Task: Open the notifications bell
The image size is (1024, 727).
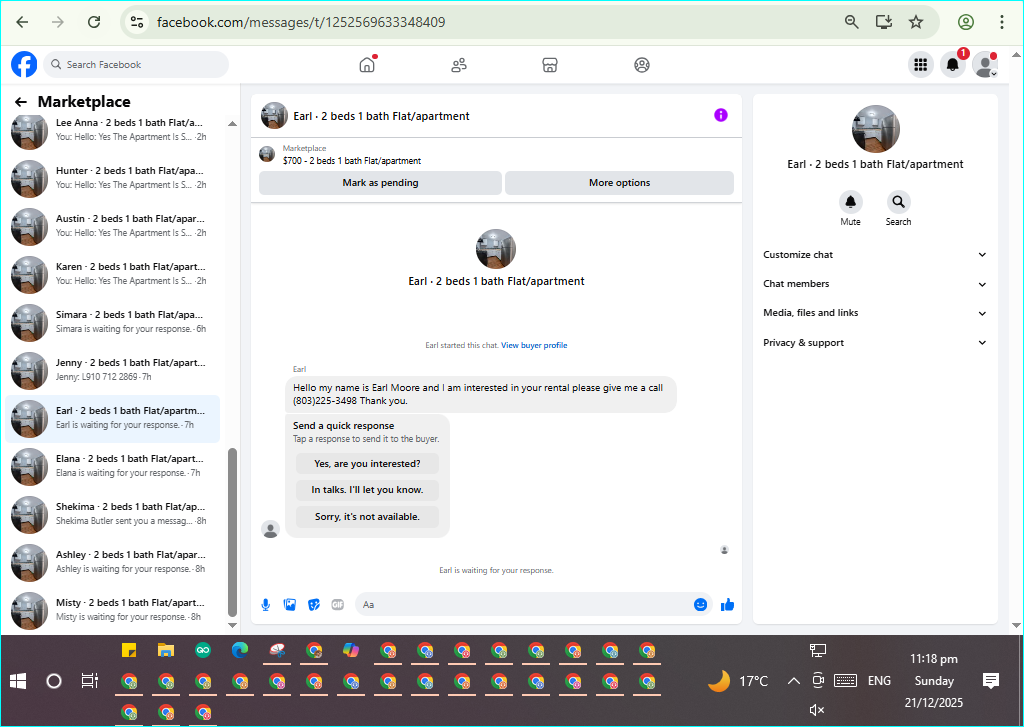Action: 953,65
